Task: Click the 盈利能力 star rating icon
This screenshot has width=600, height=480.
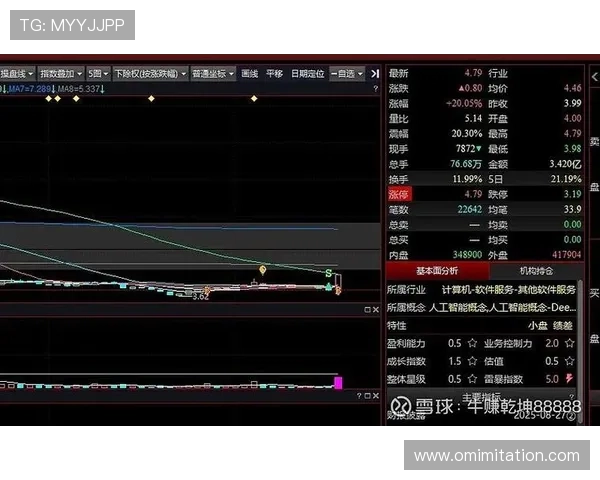Action: coord(469,343)
